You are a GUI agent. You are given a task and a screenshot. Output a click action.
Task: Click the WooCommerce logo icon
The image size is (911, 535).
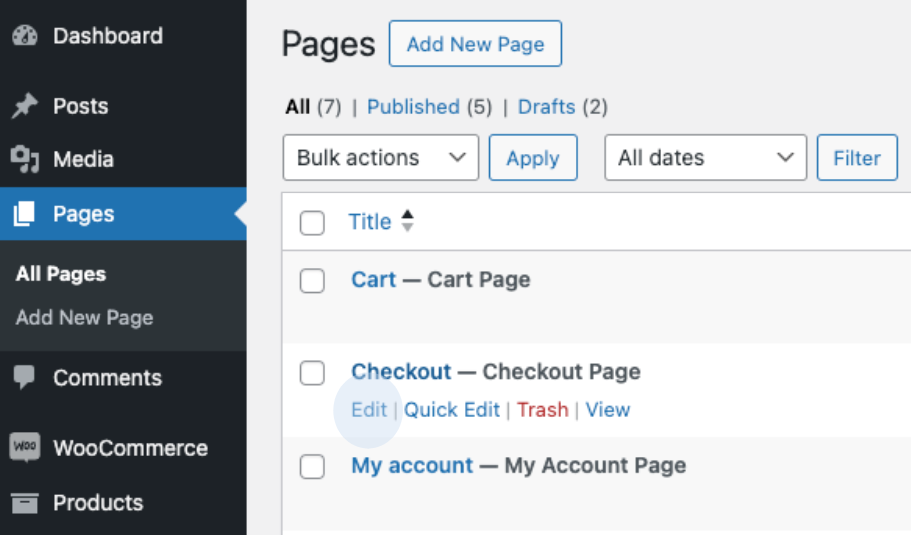tap(24, 448)
